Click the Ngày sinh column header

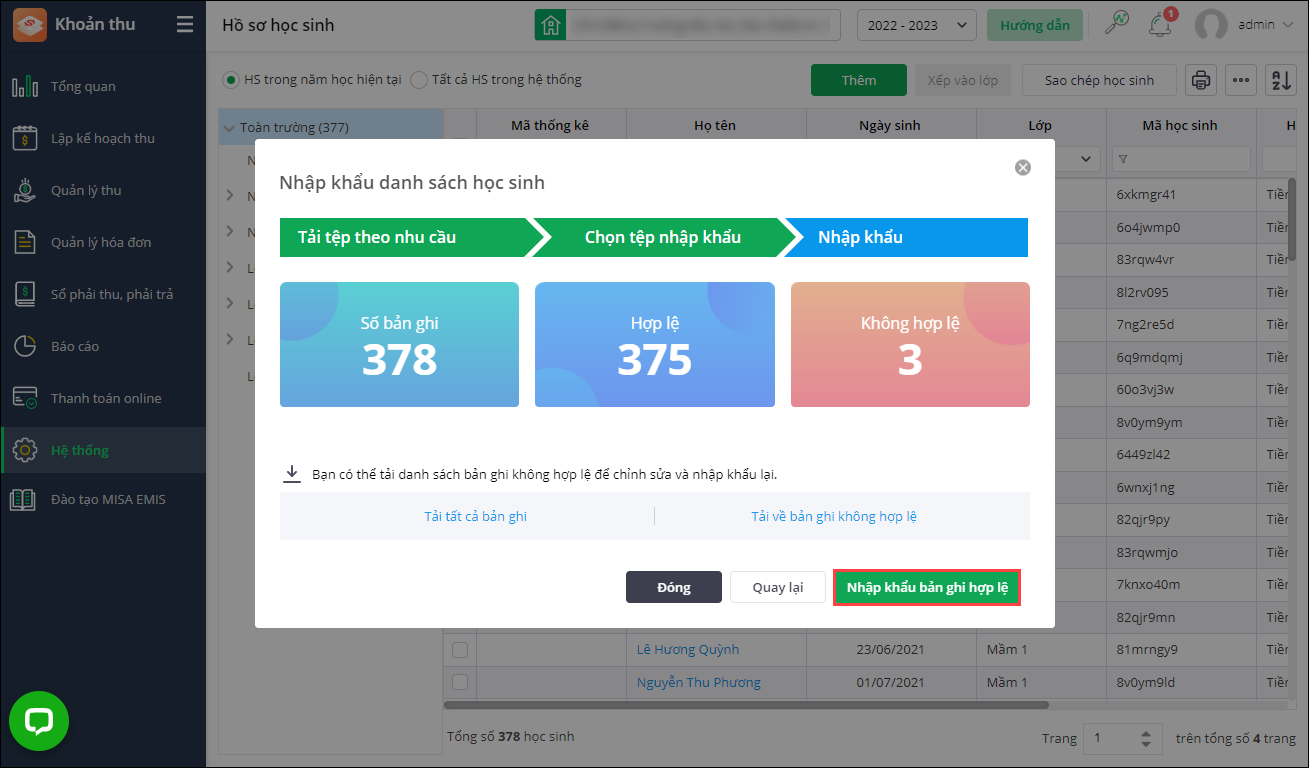click(890, 126)
